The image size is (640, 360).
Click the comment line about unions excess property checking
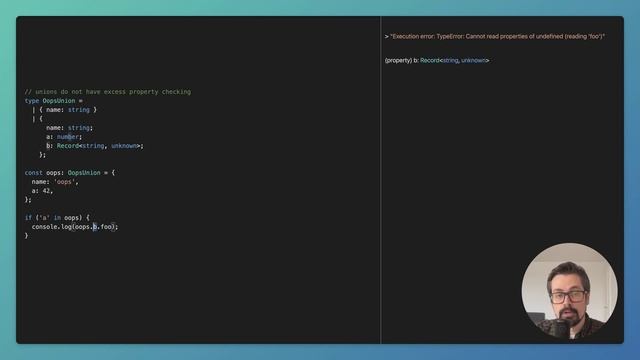108,92
